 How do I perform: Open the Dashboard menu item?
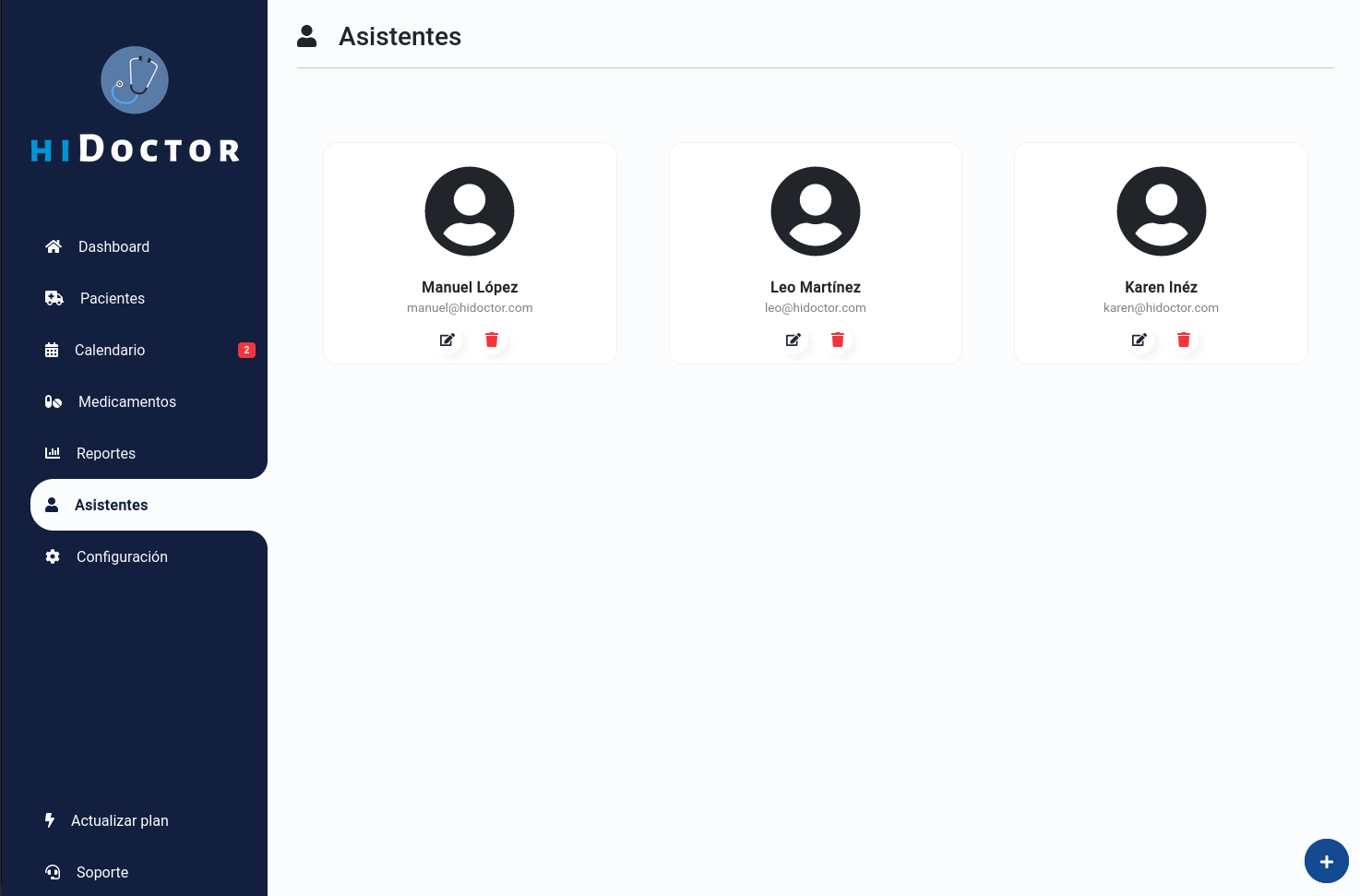[x=113, y=246]
